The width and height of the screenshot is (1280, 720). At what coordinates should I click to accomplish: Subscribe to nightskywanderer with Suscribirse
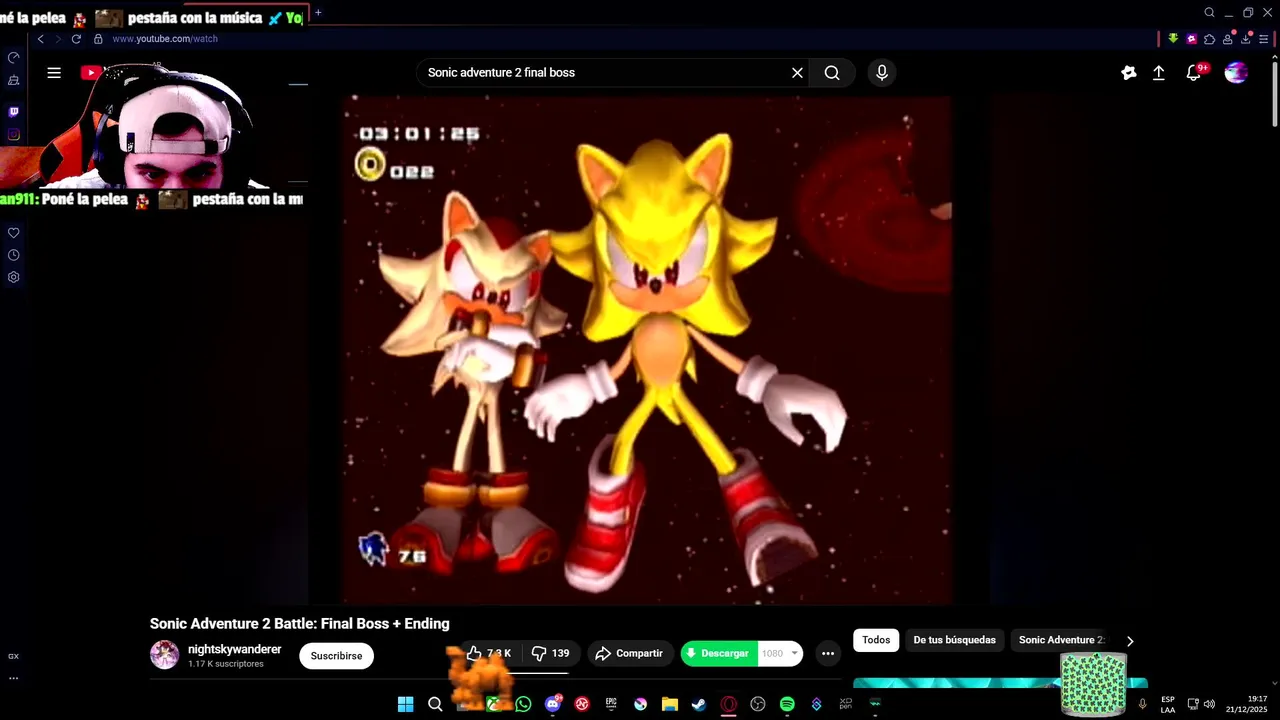click(336, 655)
